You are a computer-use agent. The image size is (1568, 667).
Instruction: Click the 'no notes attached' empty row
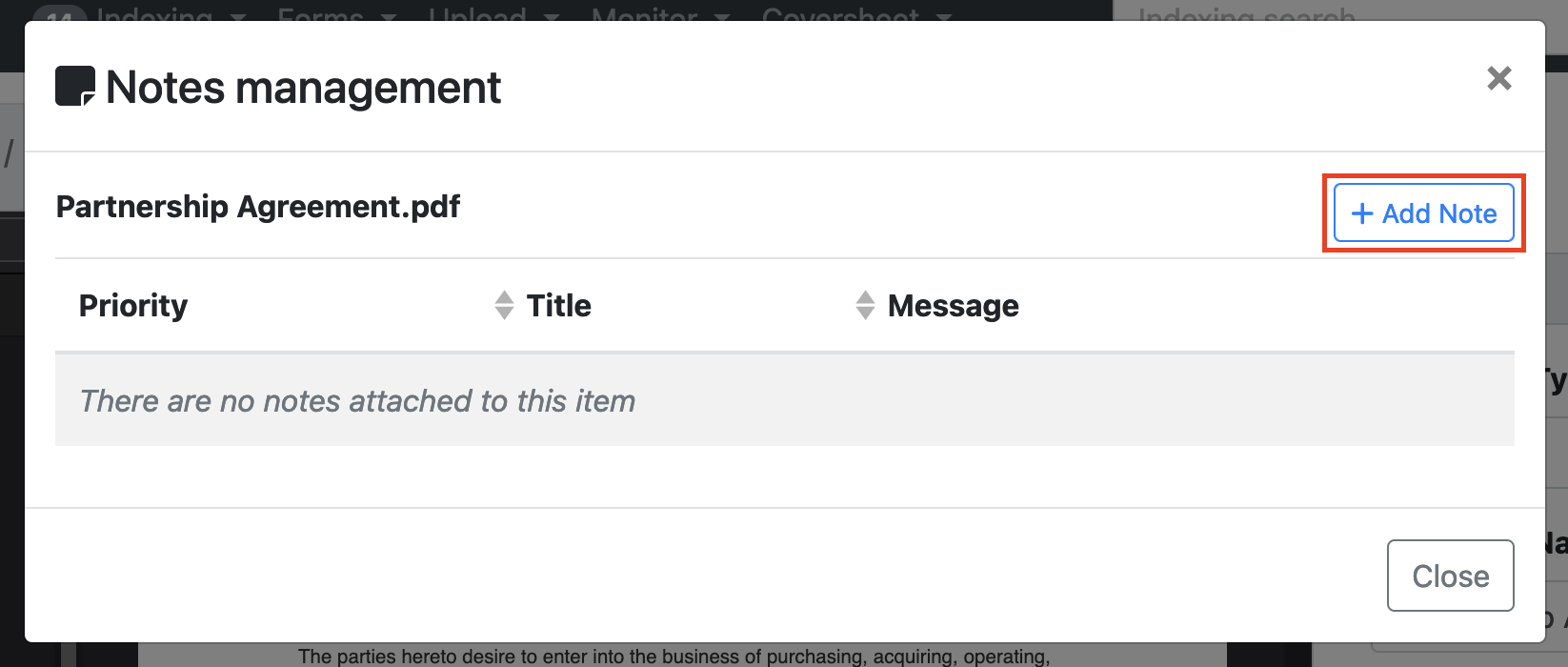tap(784, 401)
